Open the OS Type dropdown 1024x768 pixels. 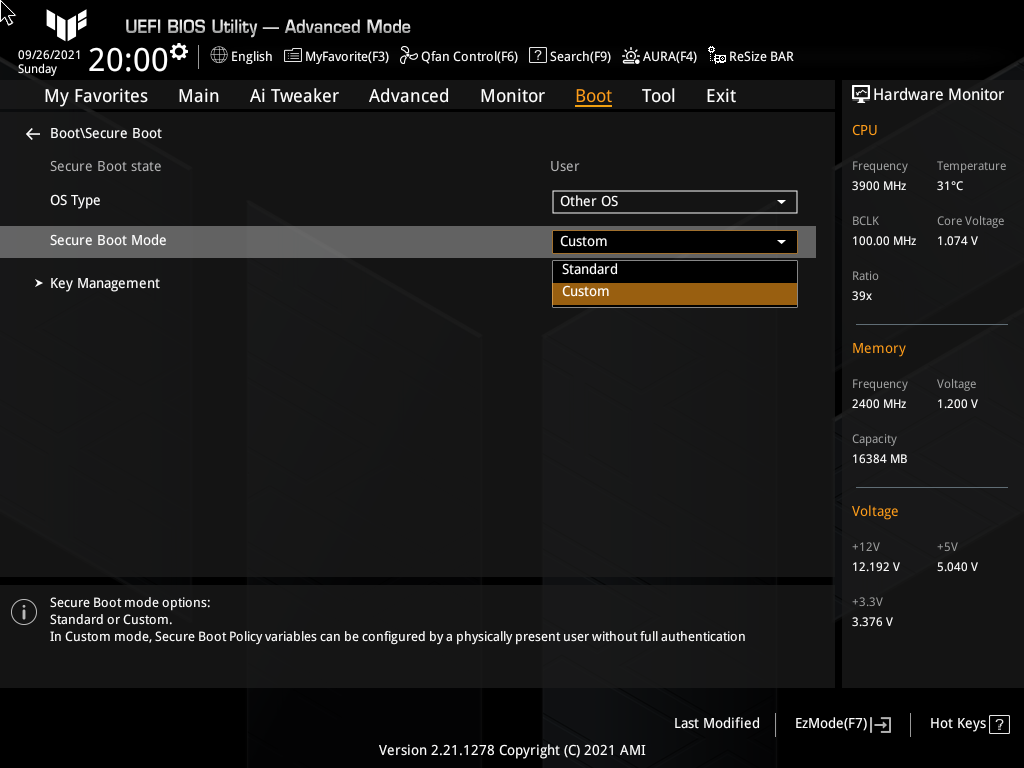(675, 201)
